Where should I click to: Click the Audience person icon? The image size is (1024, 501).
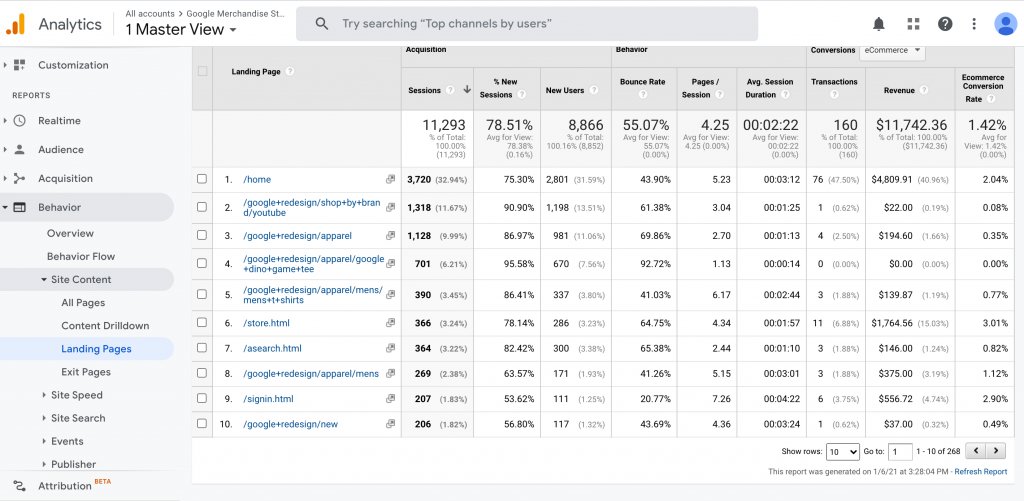pos(20,150)
